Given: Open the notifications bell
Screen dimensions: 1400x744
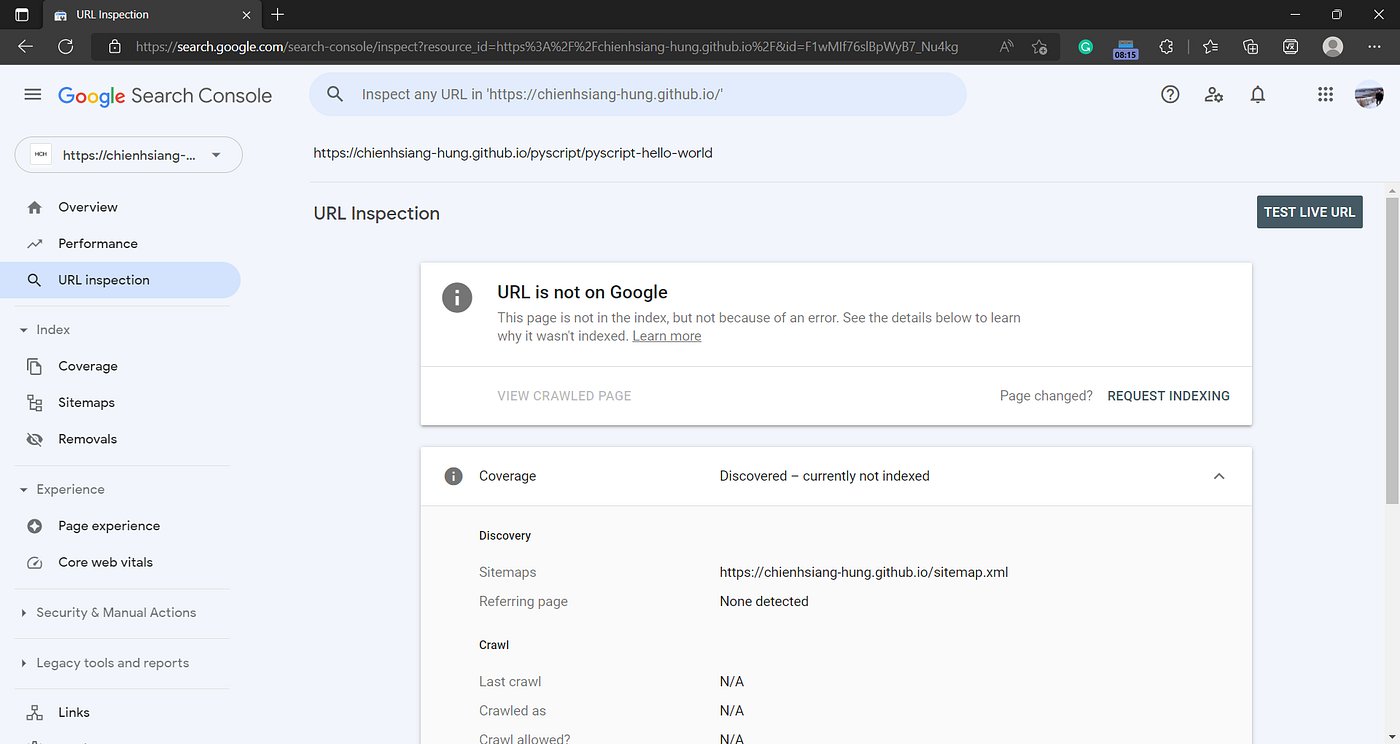Looking at the screenshot, I should pos(1258,94).
